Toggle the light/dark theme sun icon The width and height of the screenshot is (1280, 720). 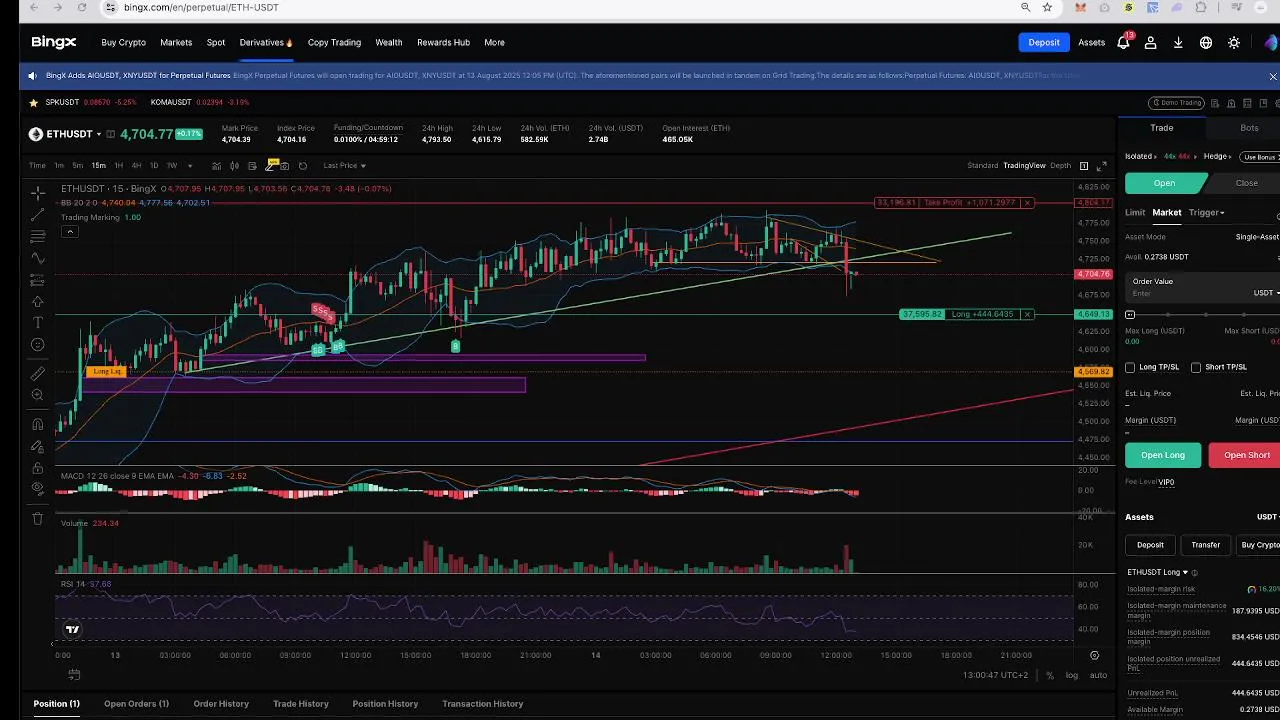point(1234,43)
